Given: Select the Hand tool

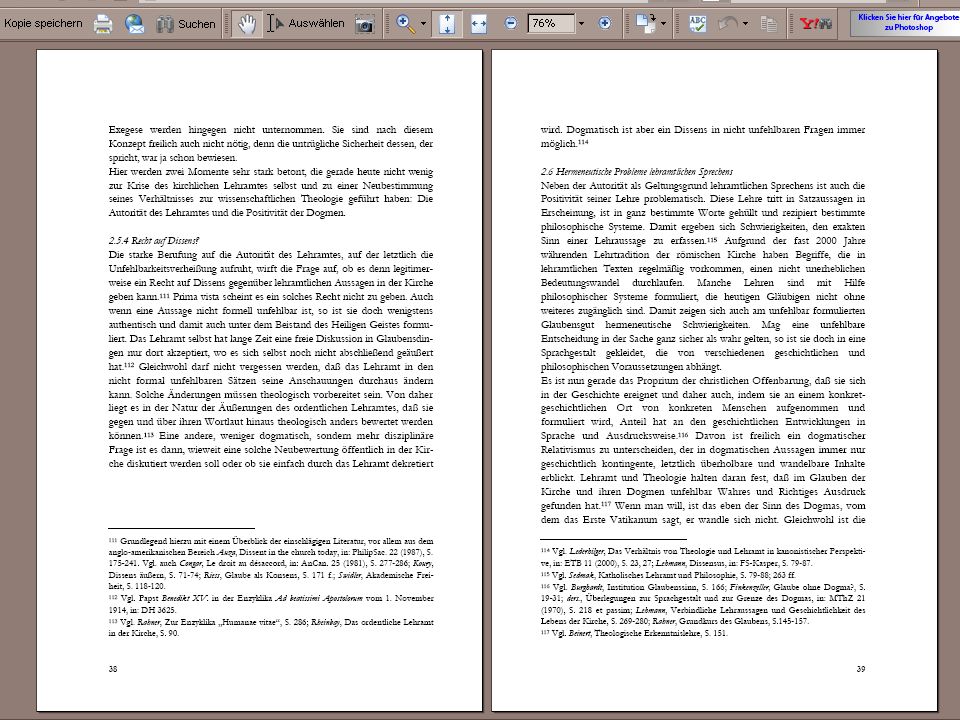Looking at the screenshot, I should tap(247, 24).
